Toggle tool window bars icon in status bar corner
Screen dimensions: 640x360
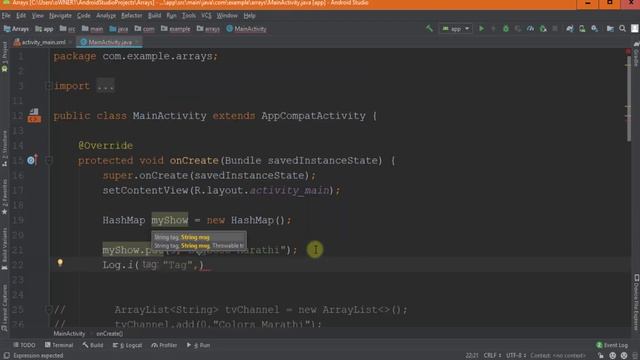click(7, 356)
